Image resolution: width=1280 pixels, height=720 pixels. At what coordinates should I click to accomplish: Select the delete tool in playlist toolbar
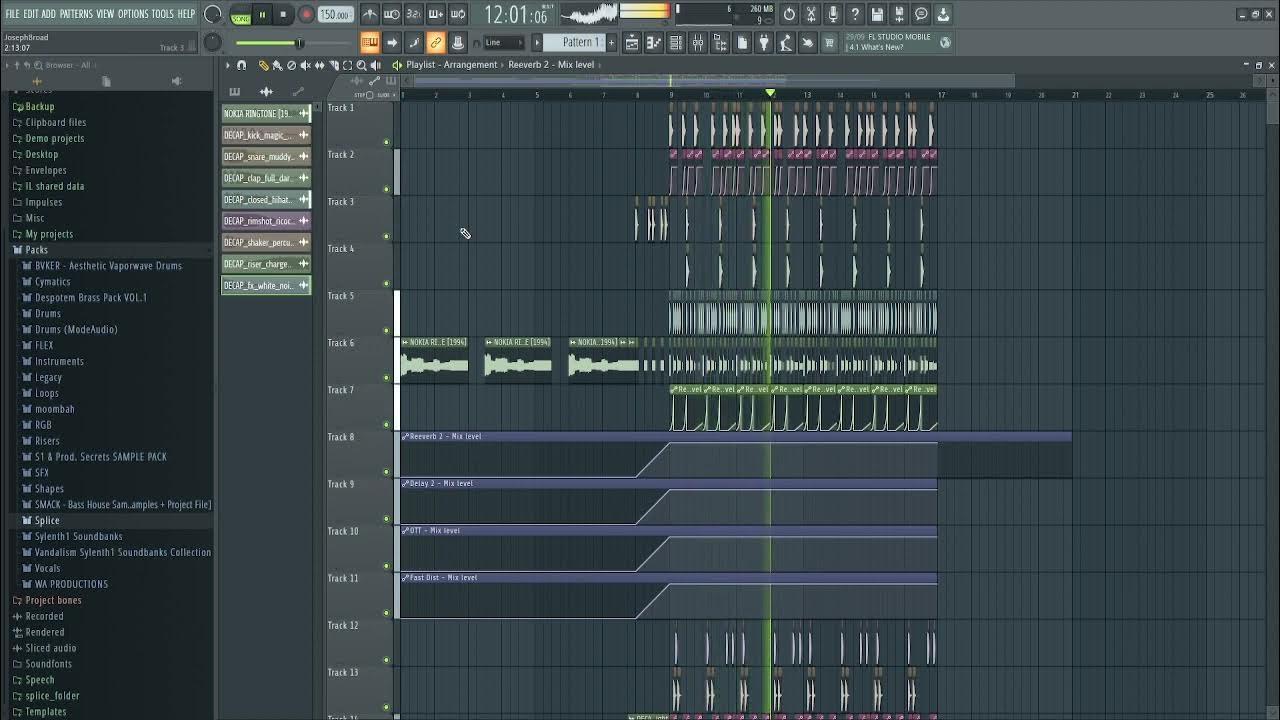[291, 65]
